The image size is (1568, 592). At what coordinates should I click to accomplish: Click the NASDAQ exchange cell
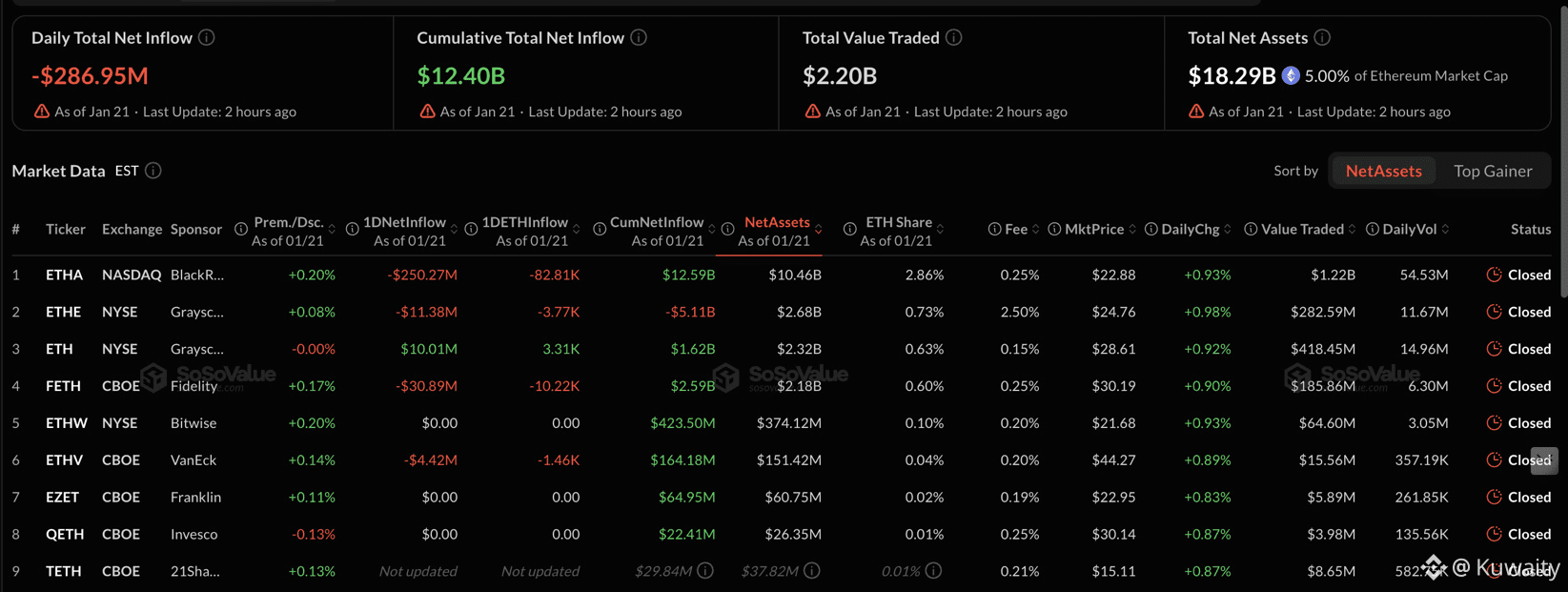click(132, 275)
